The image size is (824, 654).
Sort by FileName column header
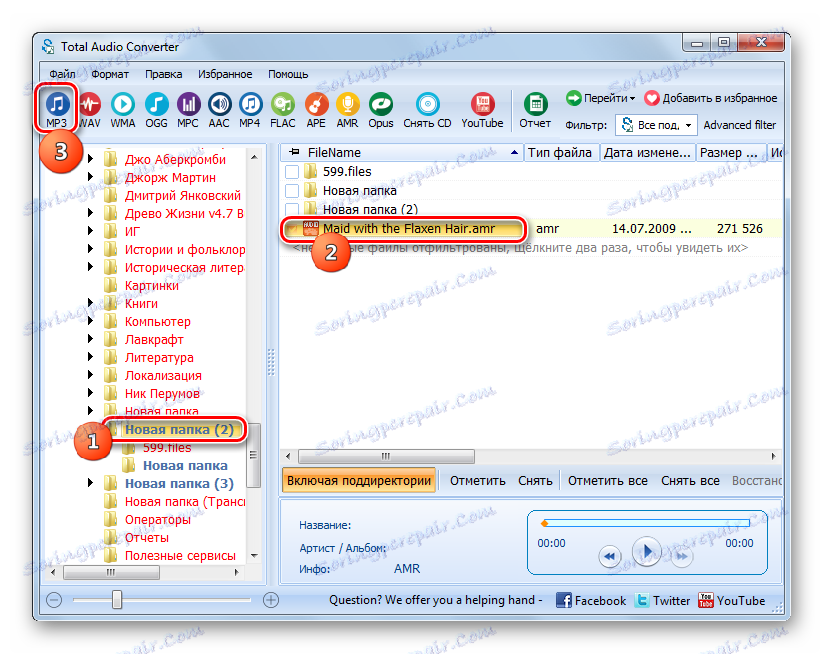402,153
